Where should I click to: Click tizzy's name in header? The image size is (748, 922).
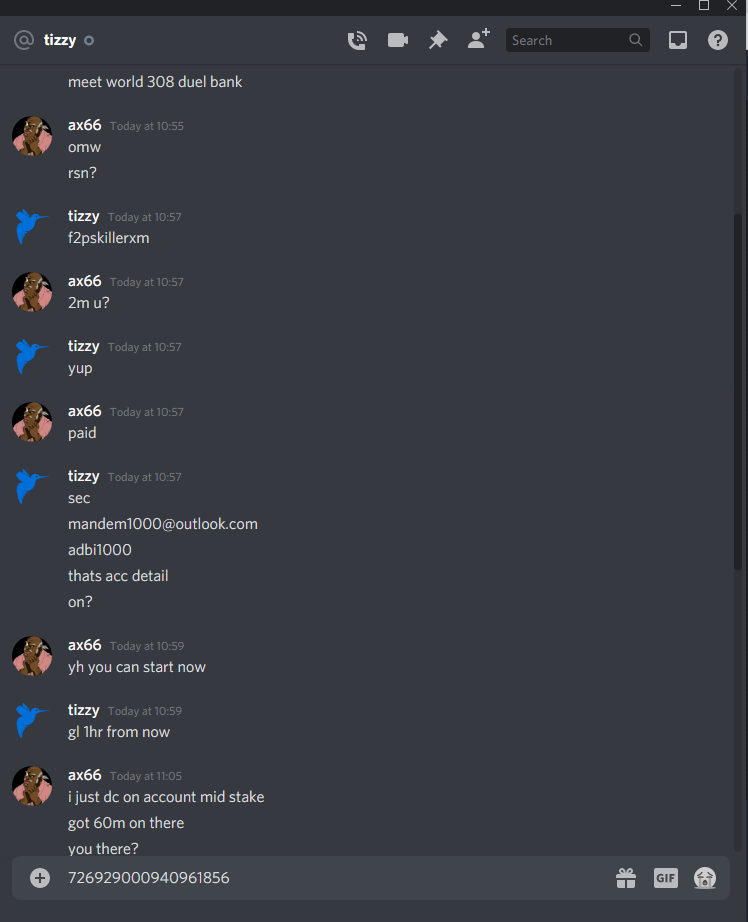(60, 40)
